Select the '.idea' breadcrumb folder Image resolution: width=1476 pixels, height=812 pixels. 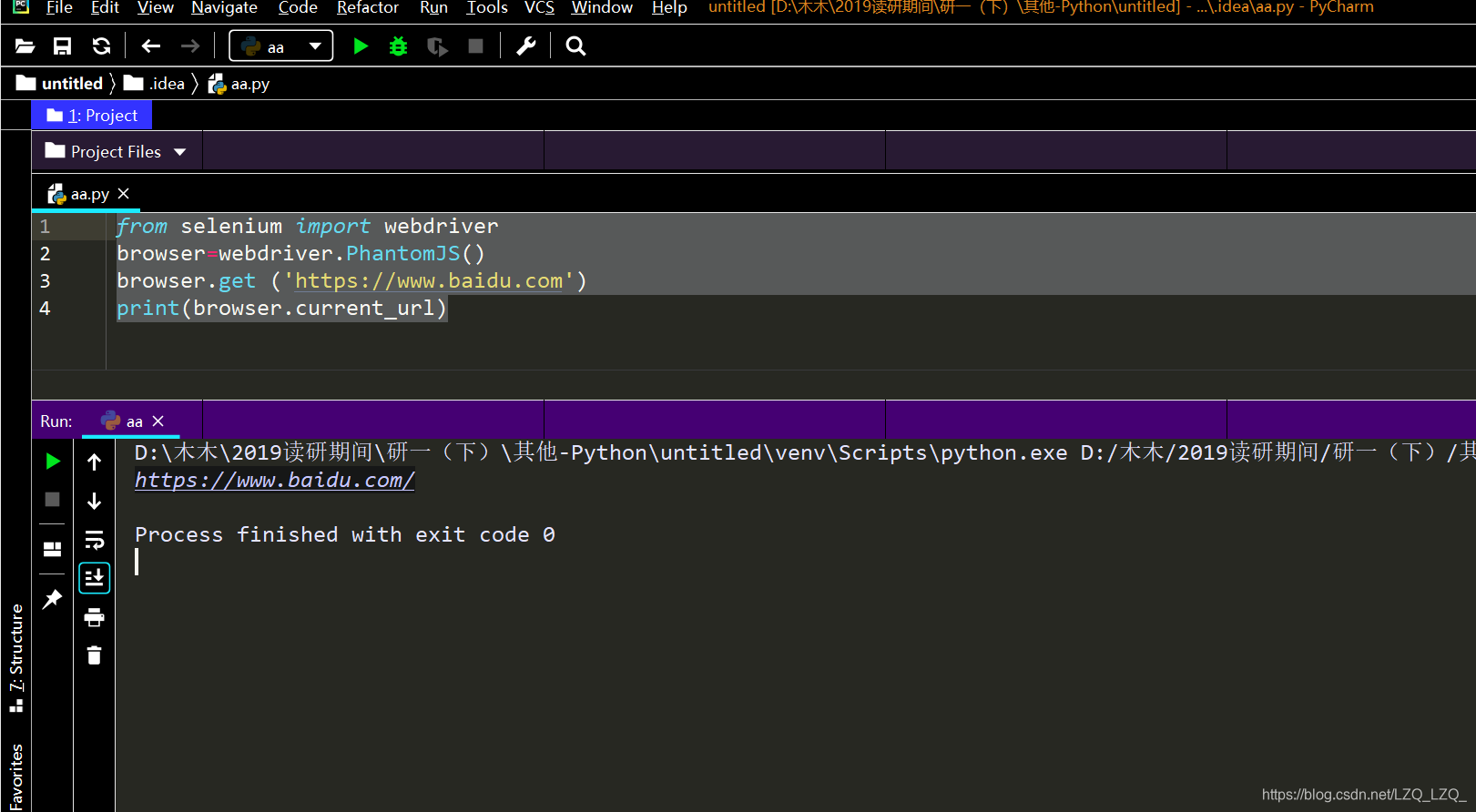[154, 84]
